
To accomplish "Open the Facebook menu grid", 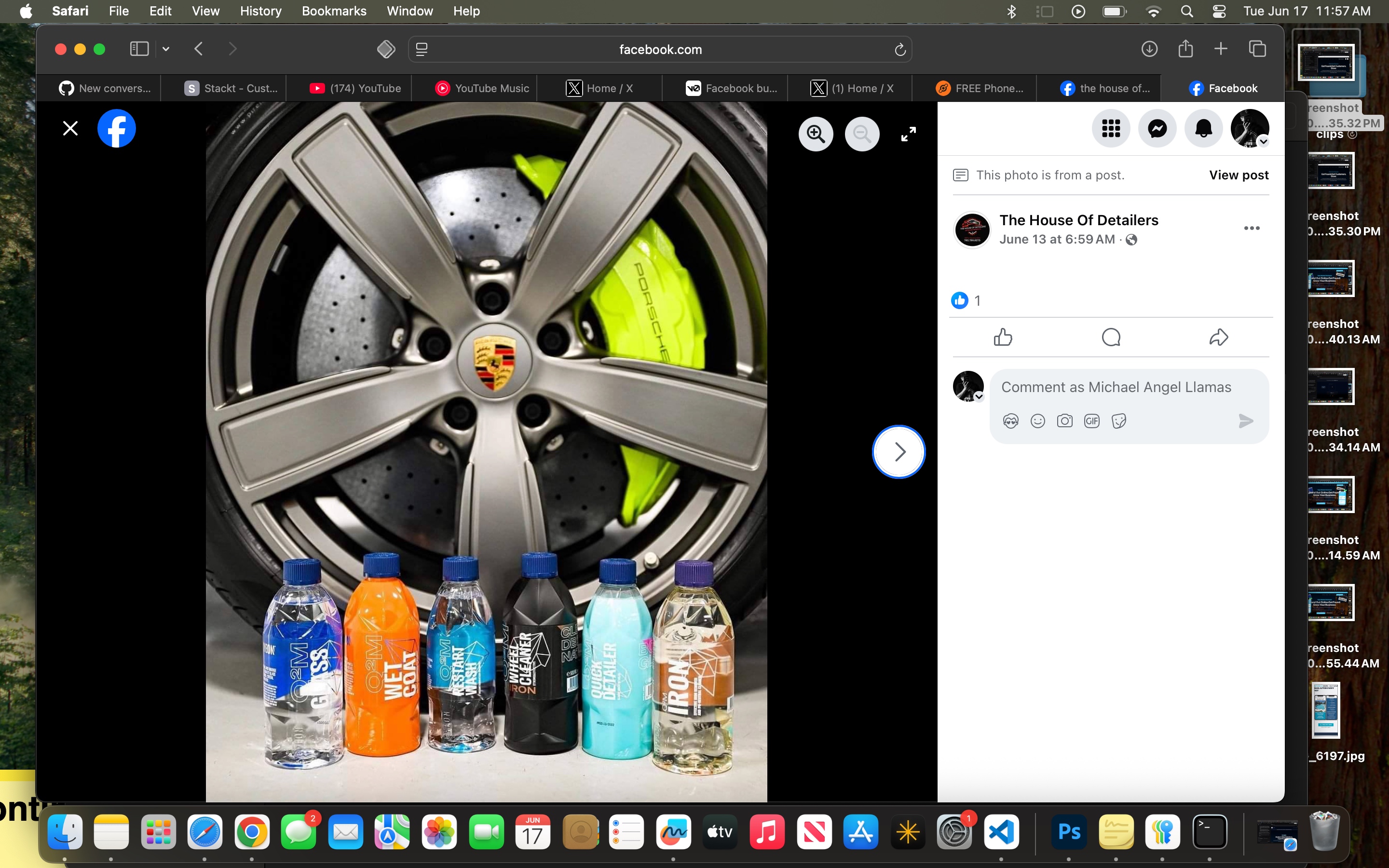I will (x=1111, y=129).
